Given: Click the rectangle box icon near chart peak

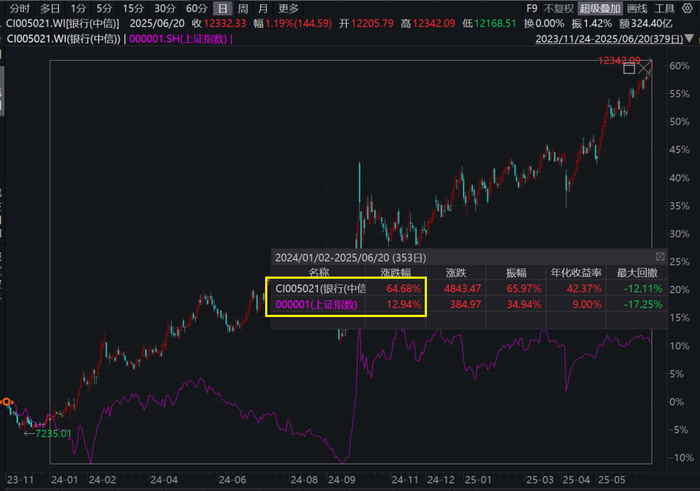Looking at the screenshot, I should 629,68.
